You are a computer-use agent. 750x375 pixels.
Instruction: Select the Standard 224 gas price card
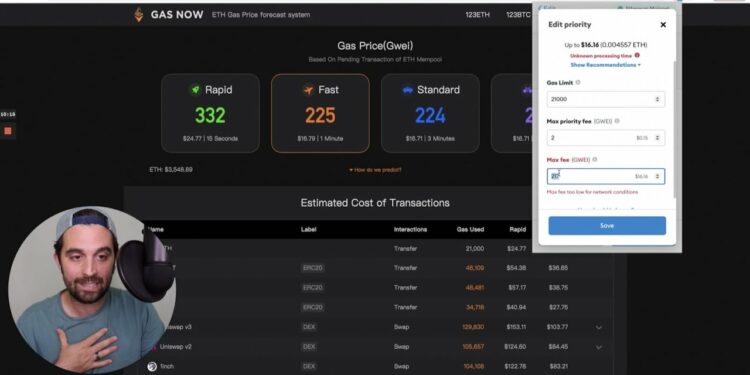click(430, 113)
